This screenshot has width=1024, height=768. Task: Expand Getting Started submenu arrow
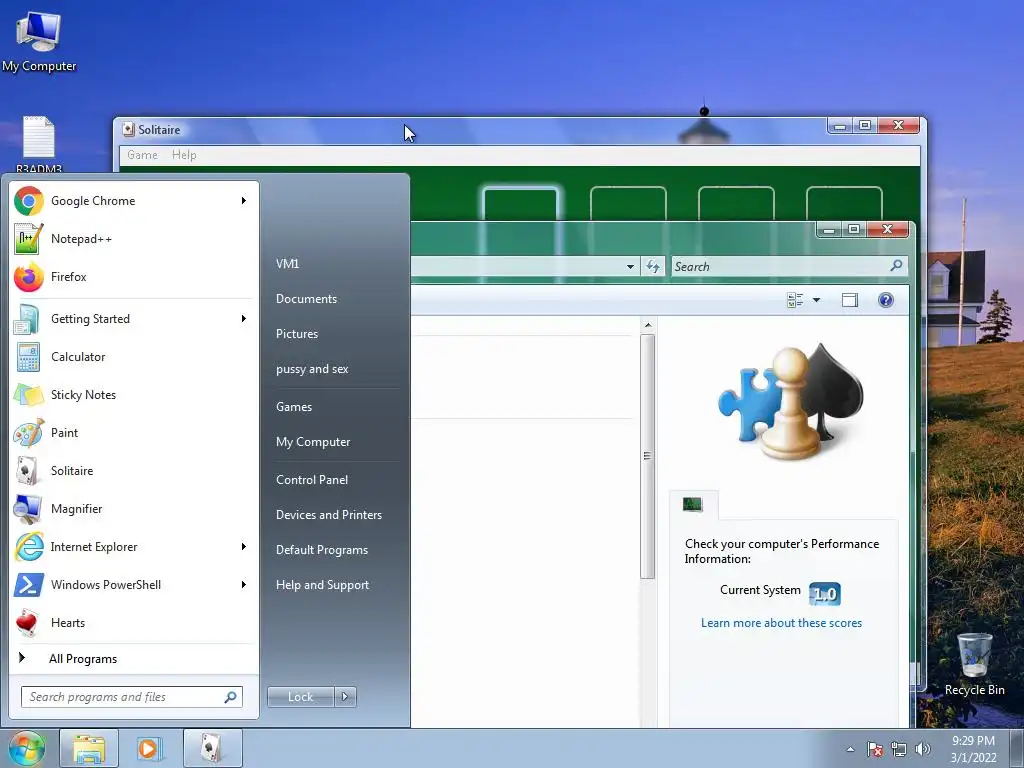point(244,319)
